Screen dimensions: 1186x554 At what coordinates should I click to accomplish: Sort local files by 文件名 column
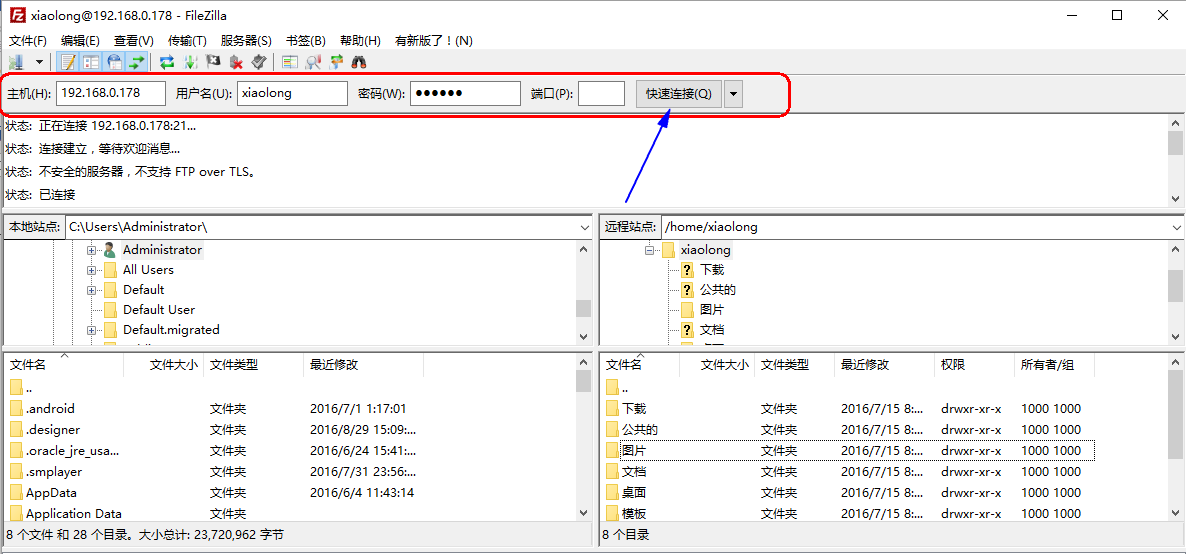coord(64,365)
